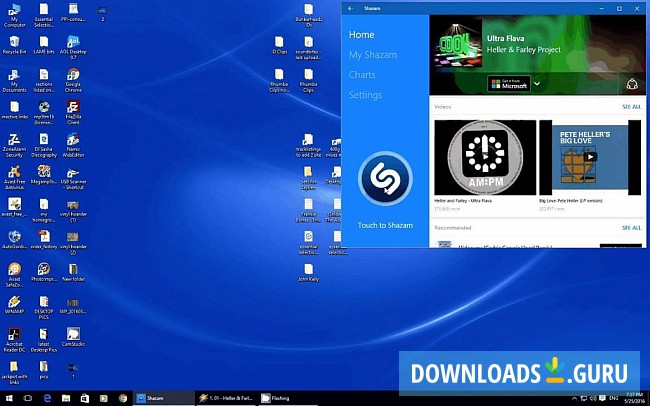Select the Avast Free Antivirus icon

15,177
